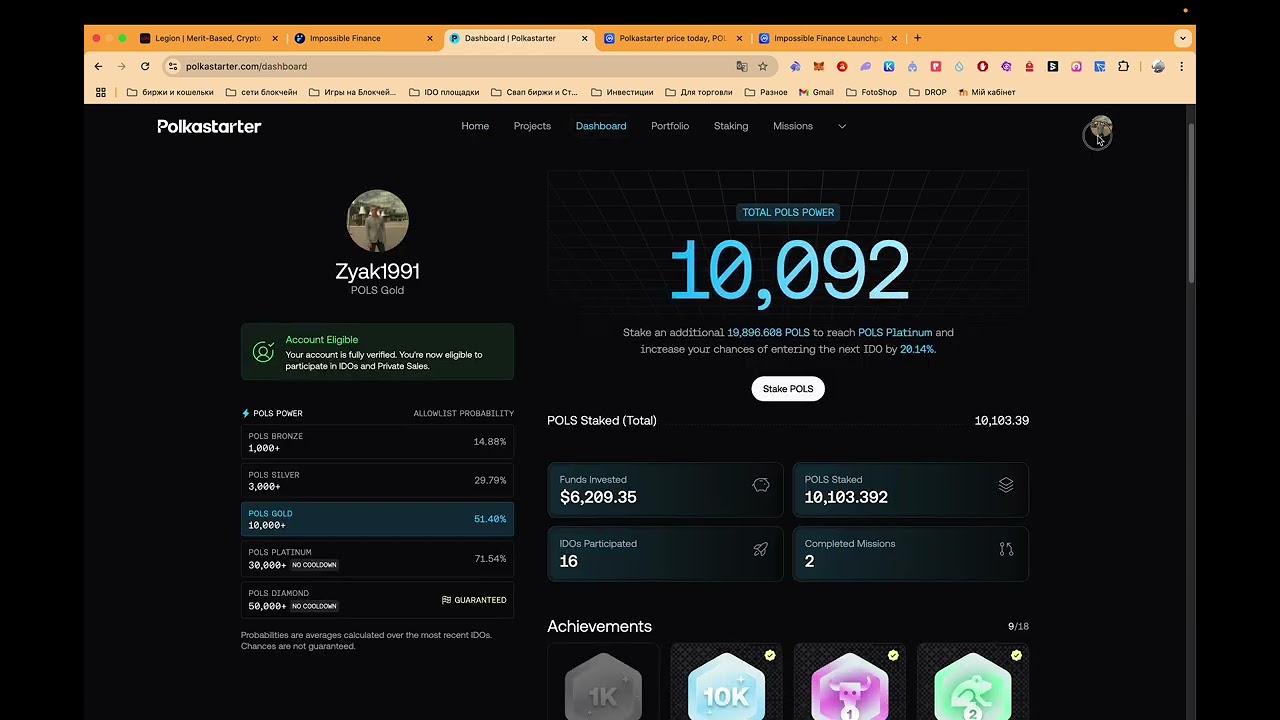Open the Gmail bookmark
1280x720 pixels.
(816, 92)
